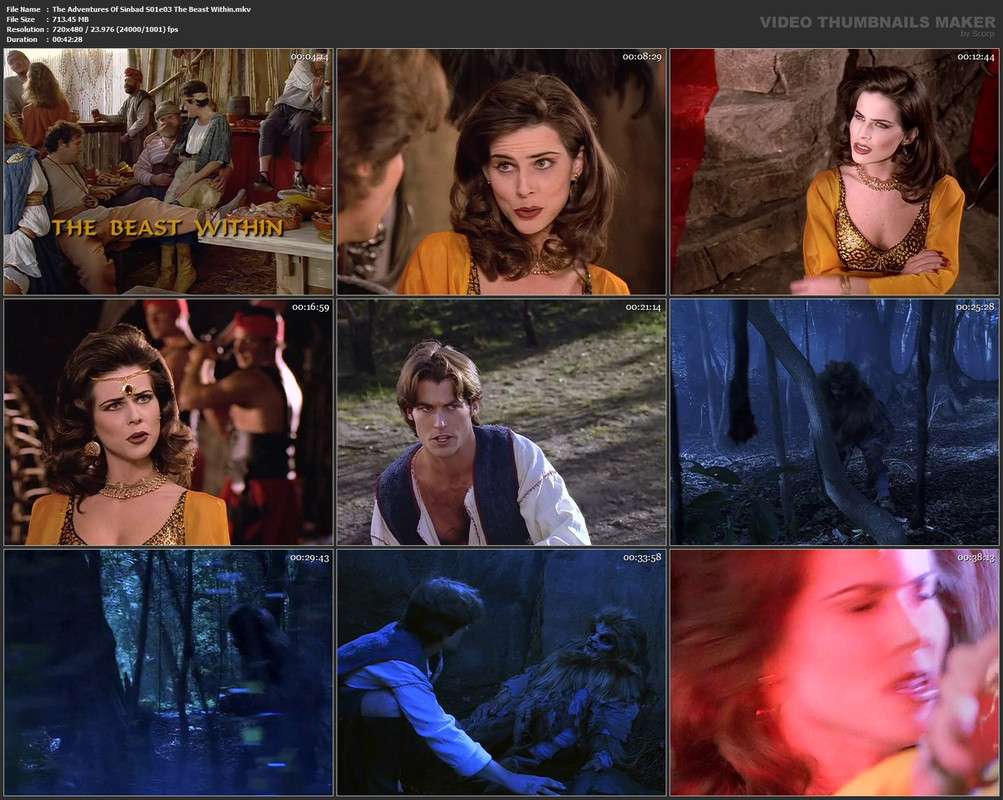This screenshot has width=1003, height=800.
Task: Select the duration value 00:42:28
Action: point(67,40)
